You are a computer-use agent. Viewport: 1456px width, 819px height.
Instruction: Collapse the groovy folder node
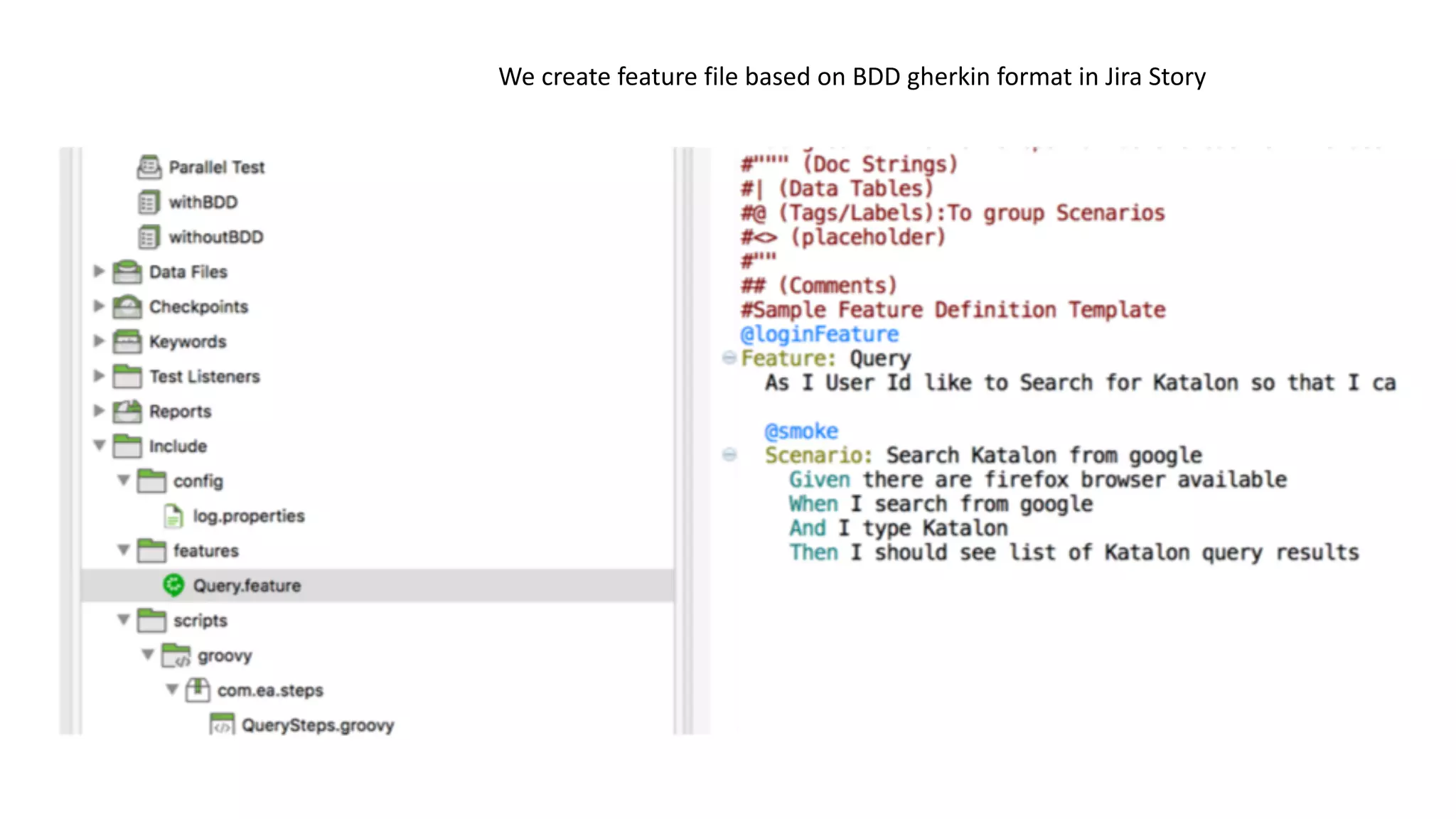point(148,655)
